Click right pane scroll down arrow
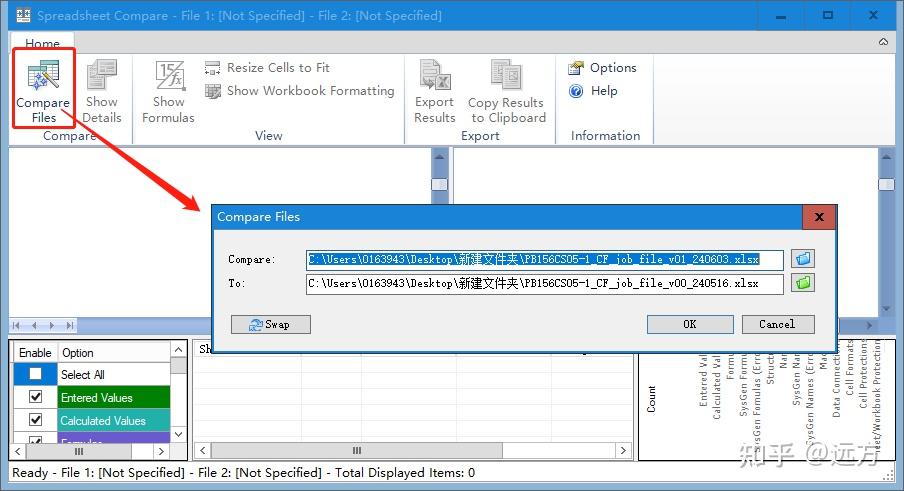This screenshot has width=904, height=491. 886,309
